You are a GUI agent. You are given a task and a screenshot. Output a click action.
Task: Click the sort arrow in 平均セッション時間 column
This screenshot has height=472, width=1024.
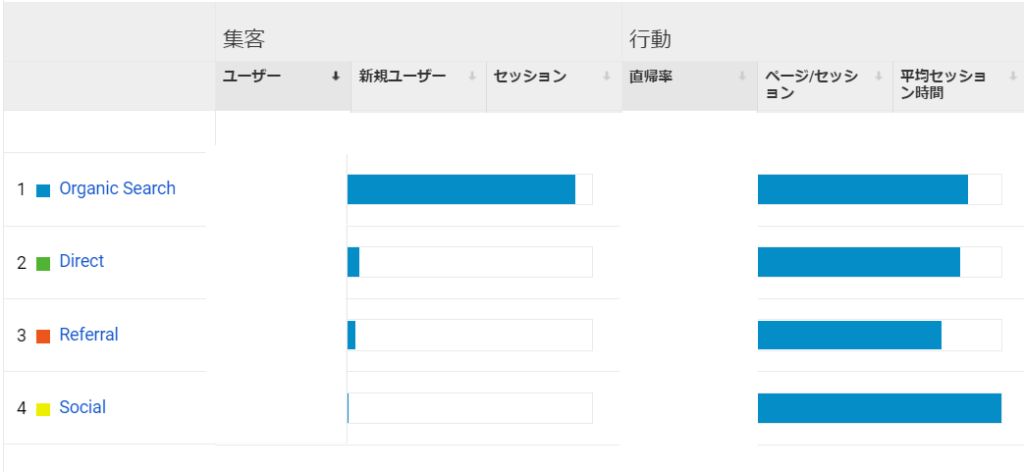[x=1013, y=76]
